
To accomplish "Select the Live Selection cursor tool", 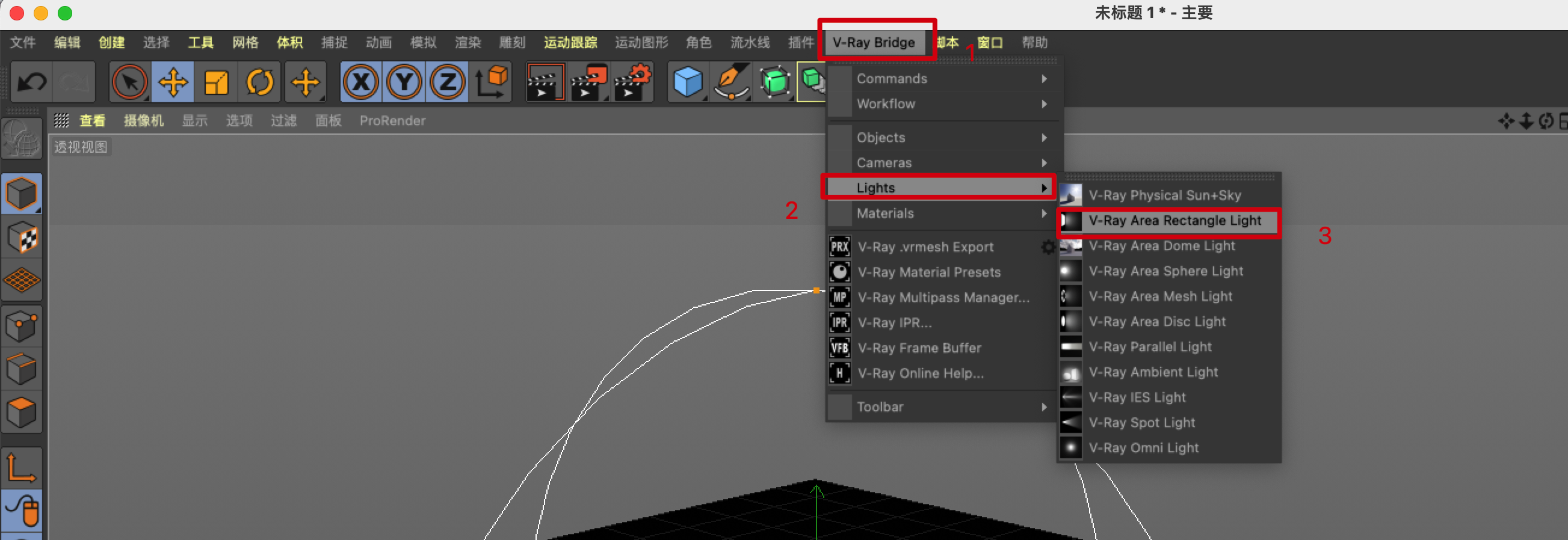I will pyautogui.click(x=129, y=82).
